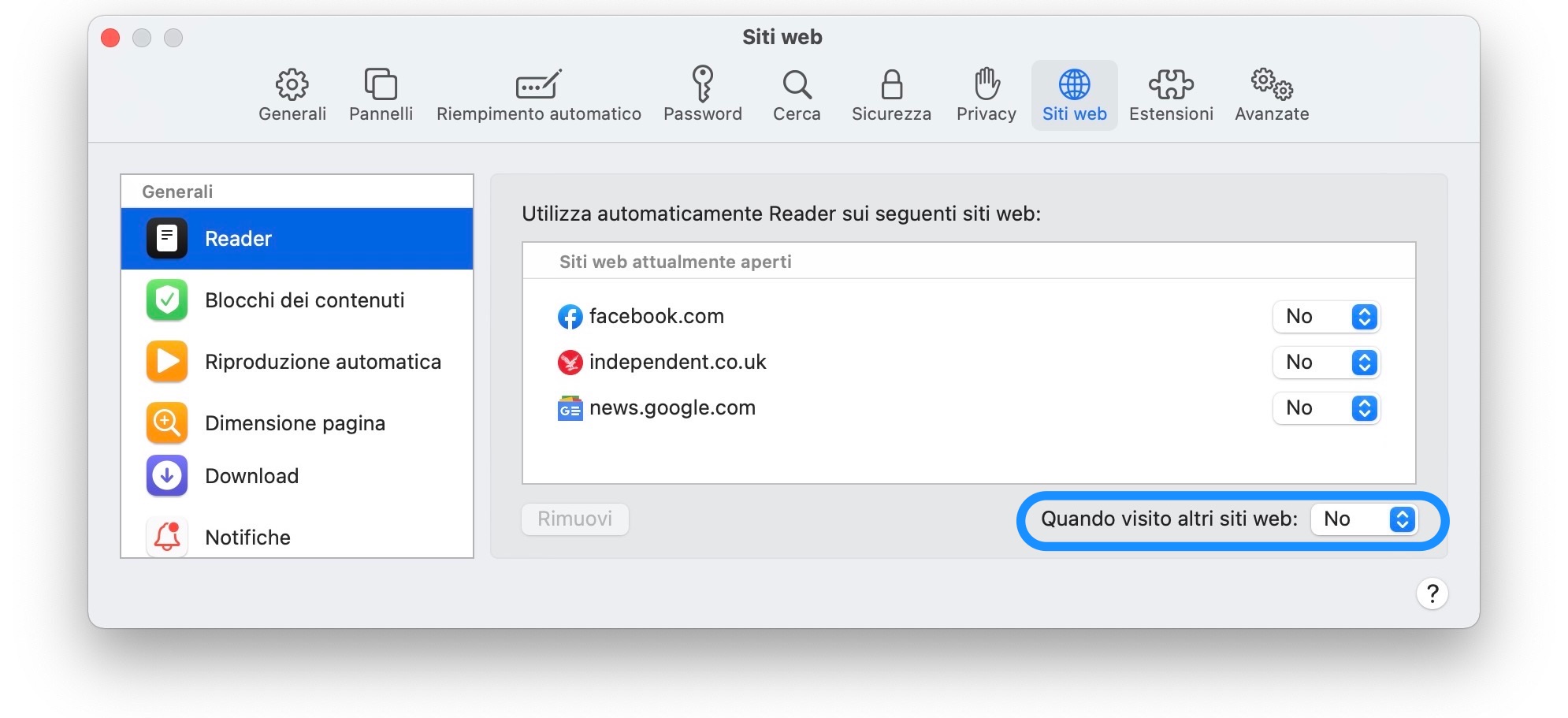Open the help question mark button
1568x718 pixels.
[1434, 594]
